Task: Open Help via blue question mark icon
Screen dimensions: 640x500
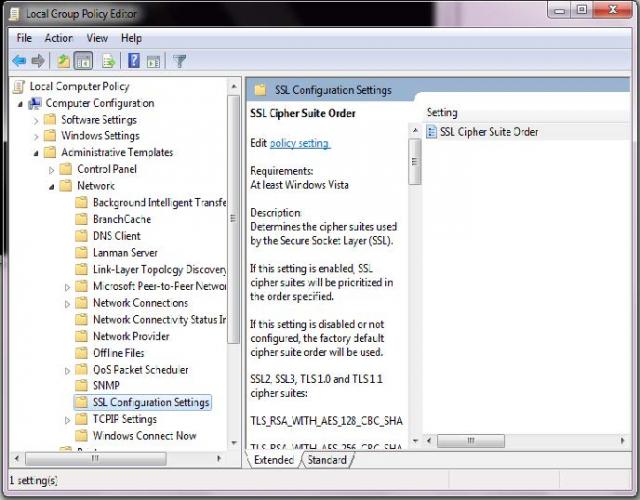Action: 133,61
